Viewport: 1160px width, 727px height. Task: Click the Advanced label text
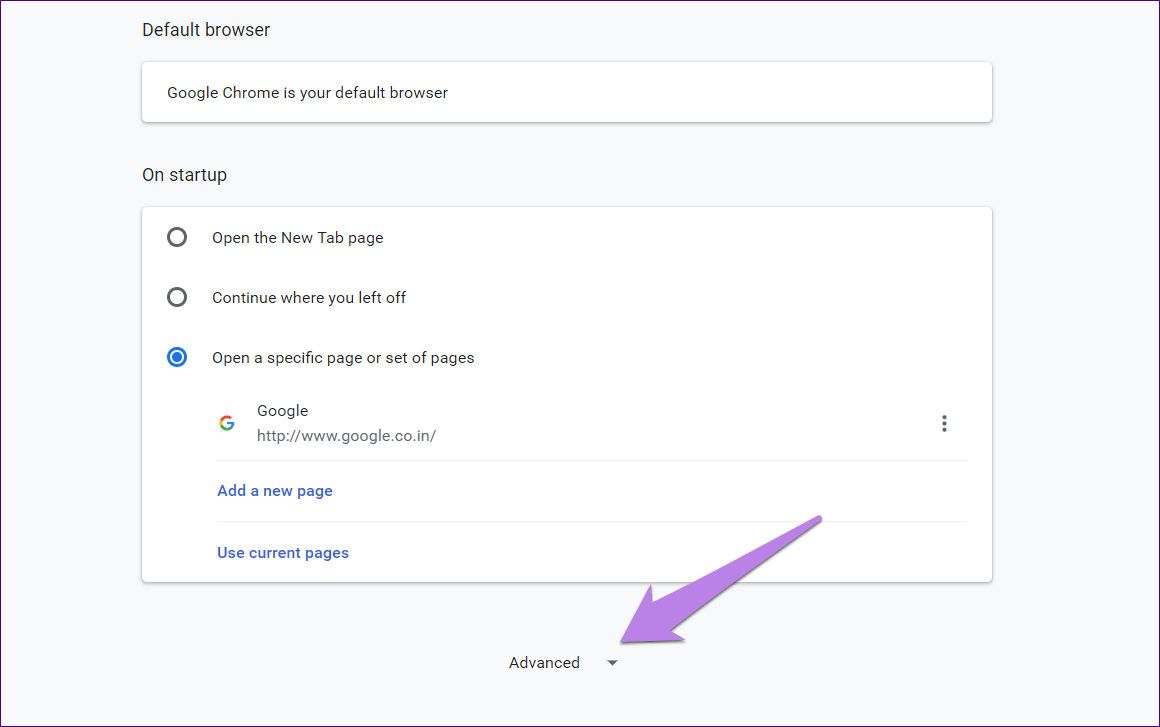tap(544, 663)
